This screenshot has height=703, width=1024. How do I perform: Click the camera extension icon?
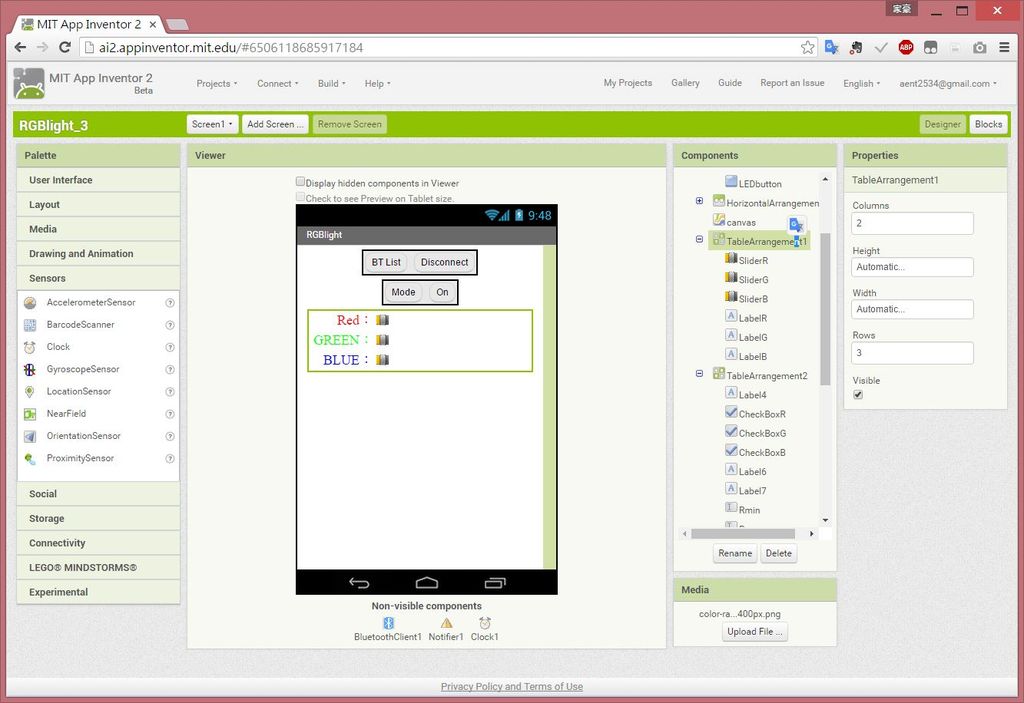click(x=980, y=48)
